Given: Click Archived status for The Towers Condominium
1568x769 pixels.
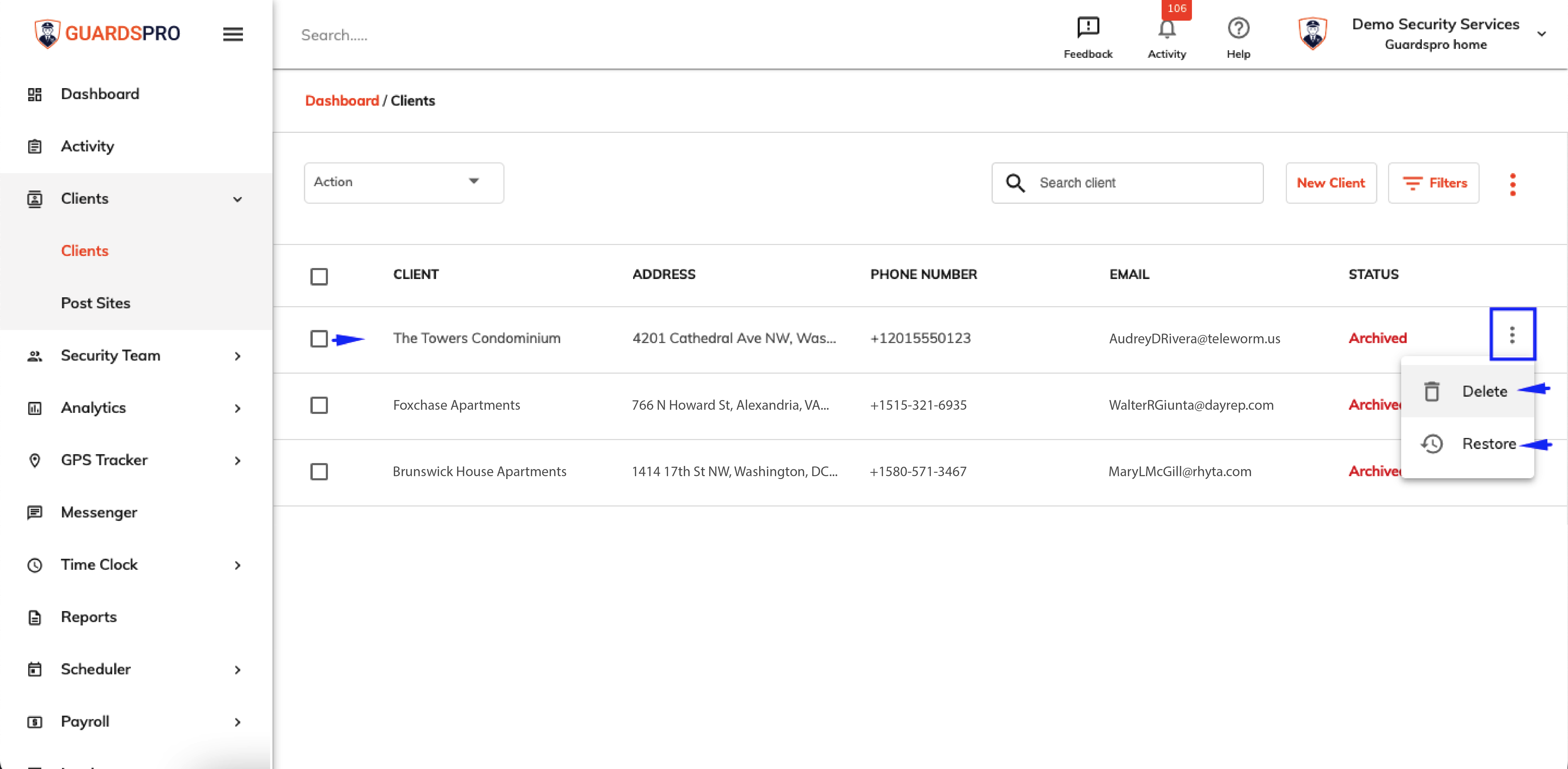Looking at the screenshot, I should point(1377,338).
